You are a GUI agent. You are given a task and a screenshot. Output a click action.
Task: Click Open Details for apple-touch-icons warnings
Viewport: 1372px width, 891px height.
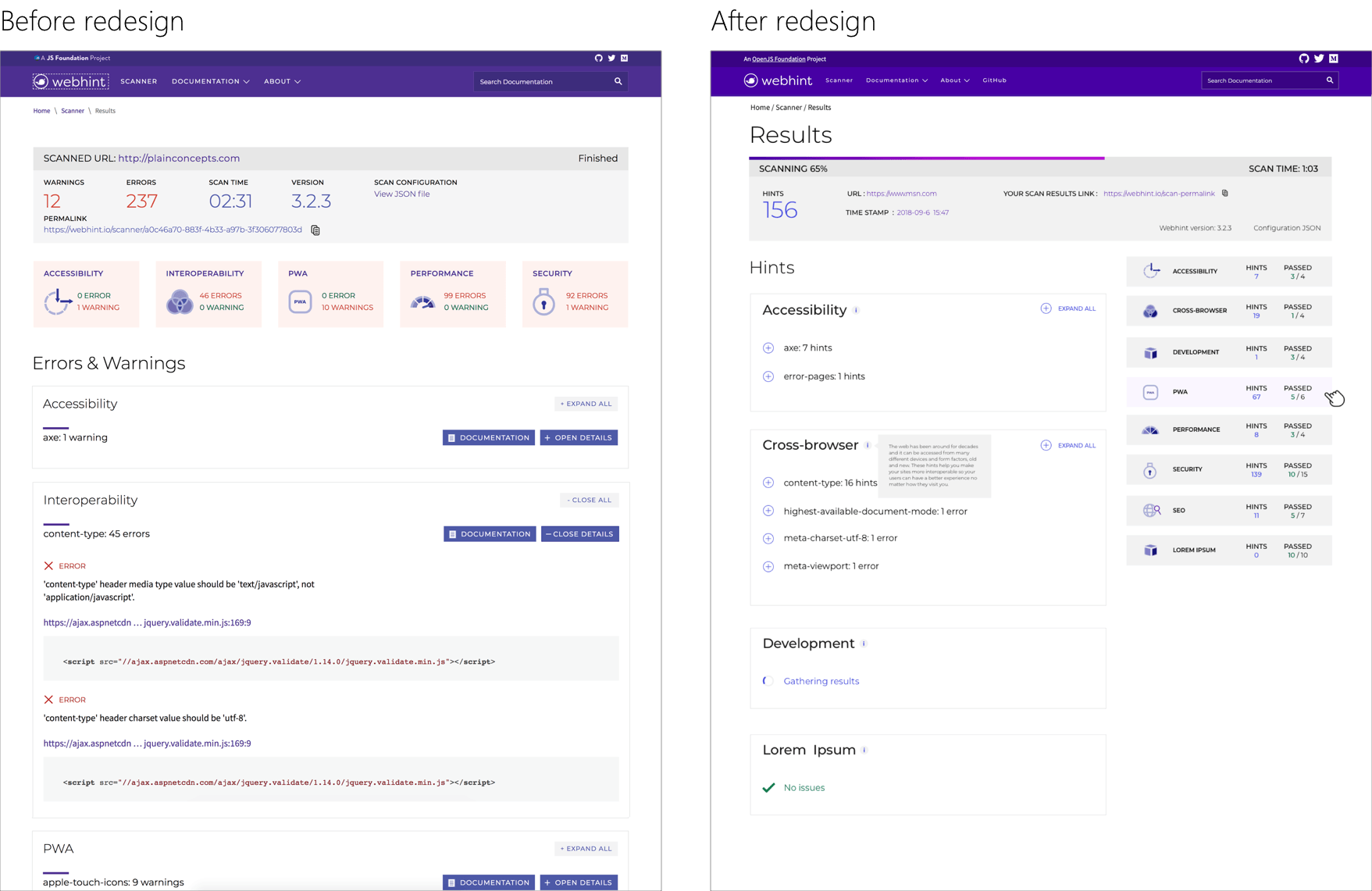579,882
